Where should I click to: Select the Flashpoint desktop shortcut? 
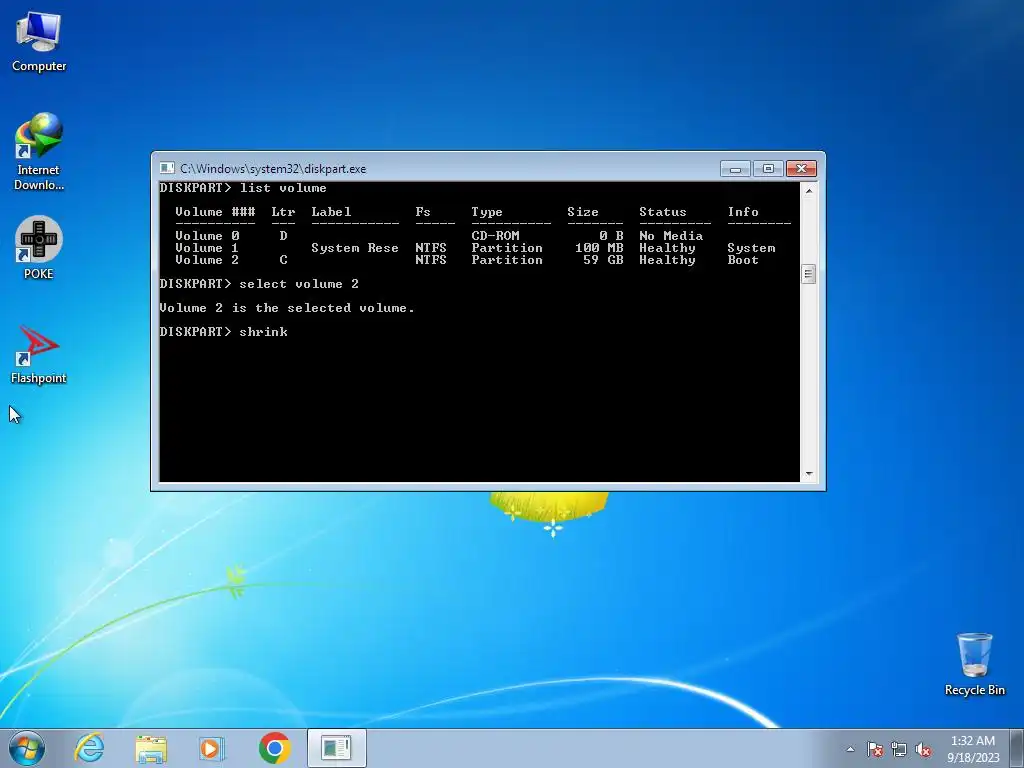(39, 353)
